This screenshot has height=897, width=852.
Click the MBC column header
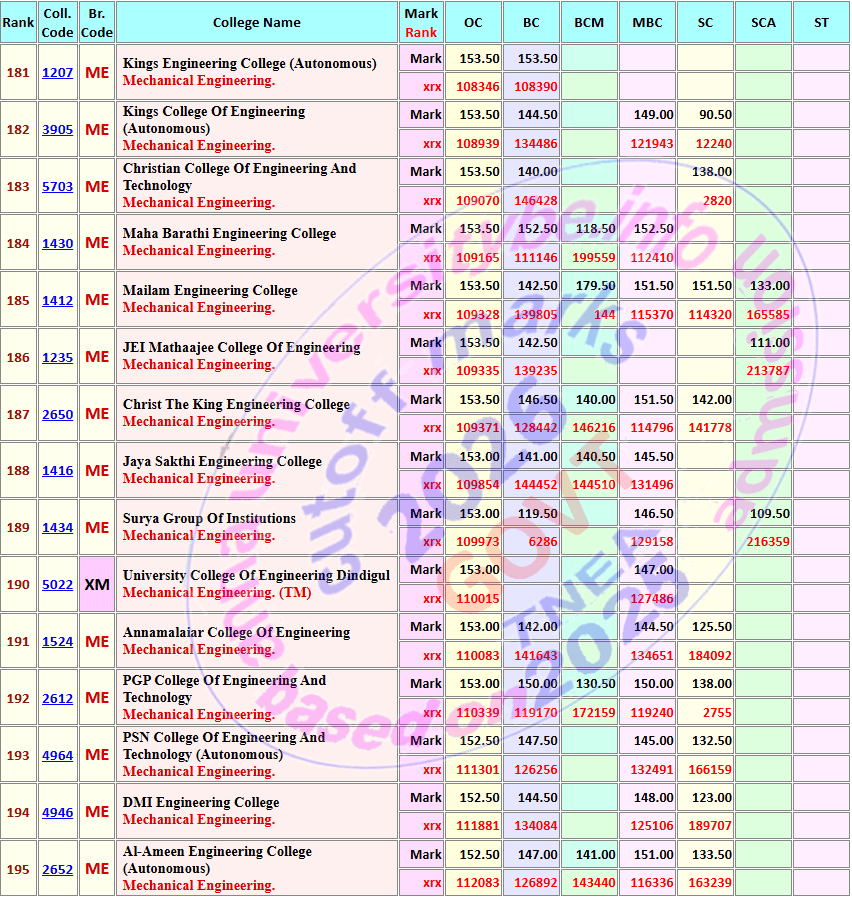click(x=647, y=22)
